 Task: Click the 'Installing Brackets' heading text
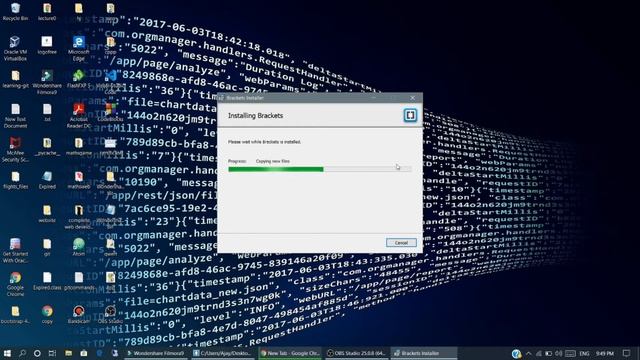pos(256,116)
